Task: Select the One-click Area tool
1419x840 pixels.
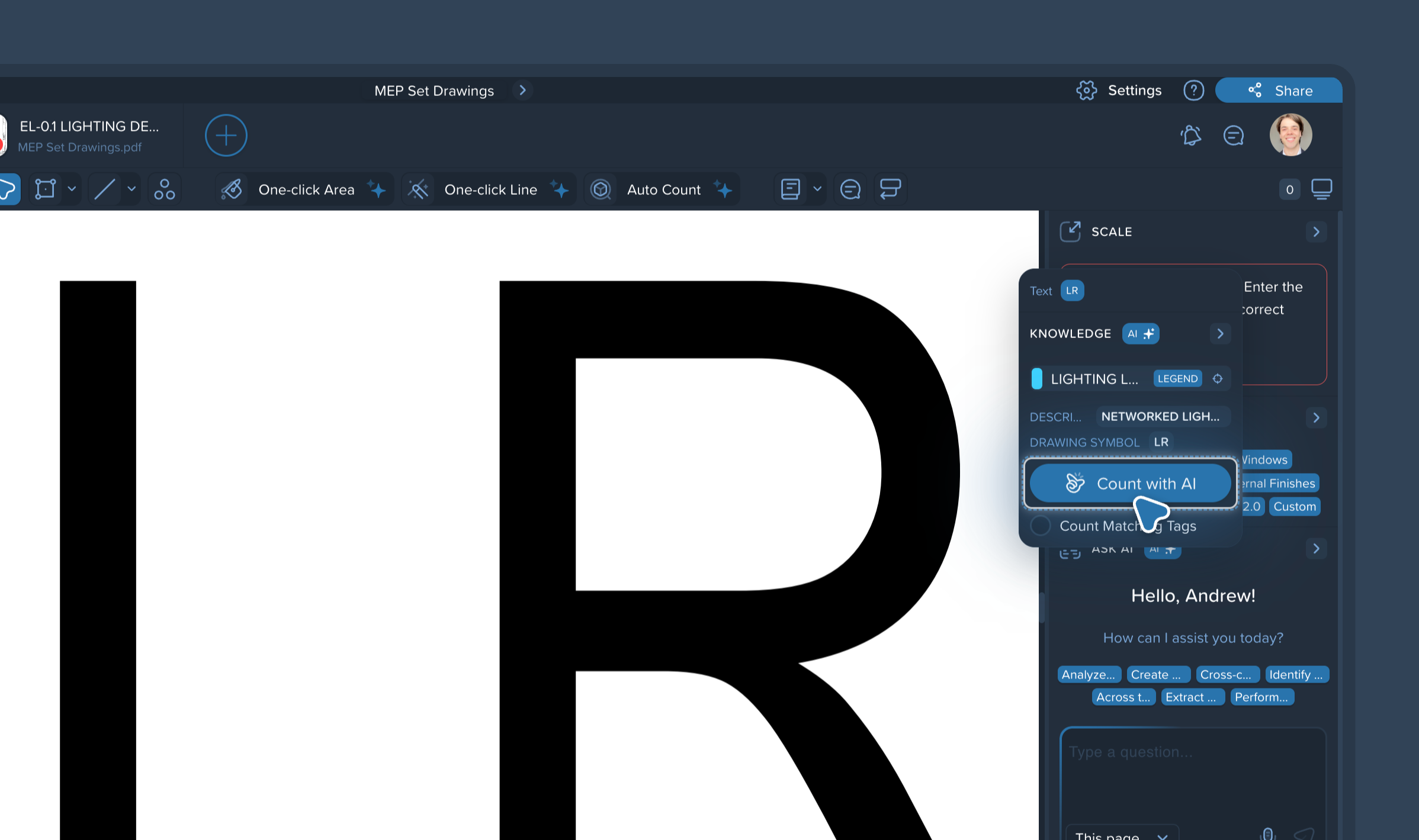Action: pos(305,189)
